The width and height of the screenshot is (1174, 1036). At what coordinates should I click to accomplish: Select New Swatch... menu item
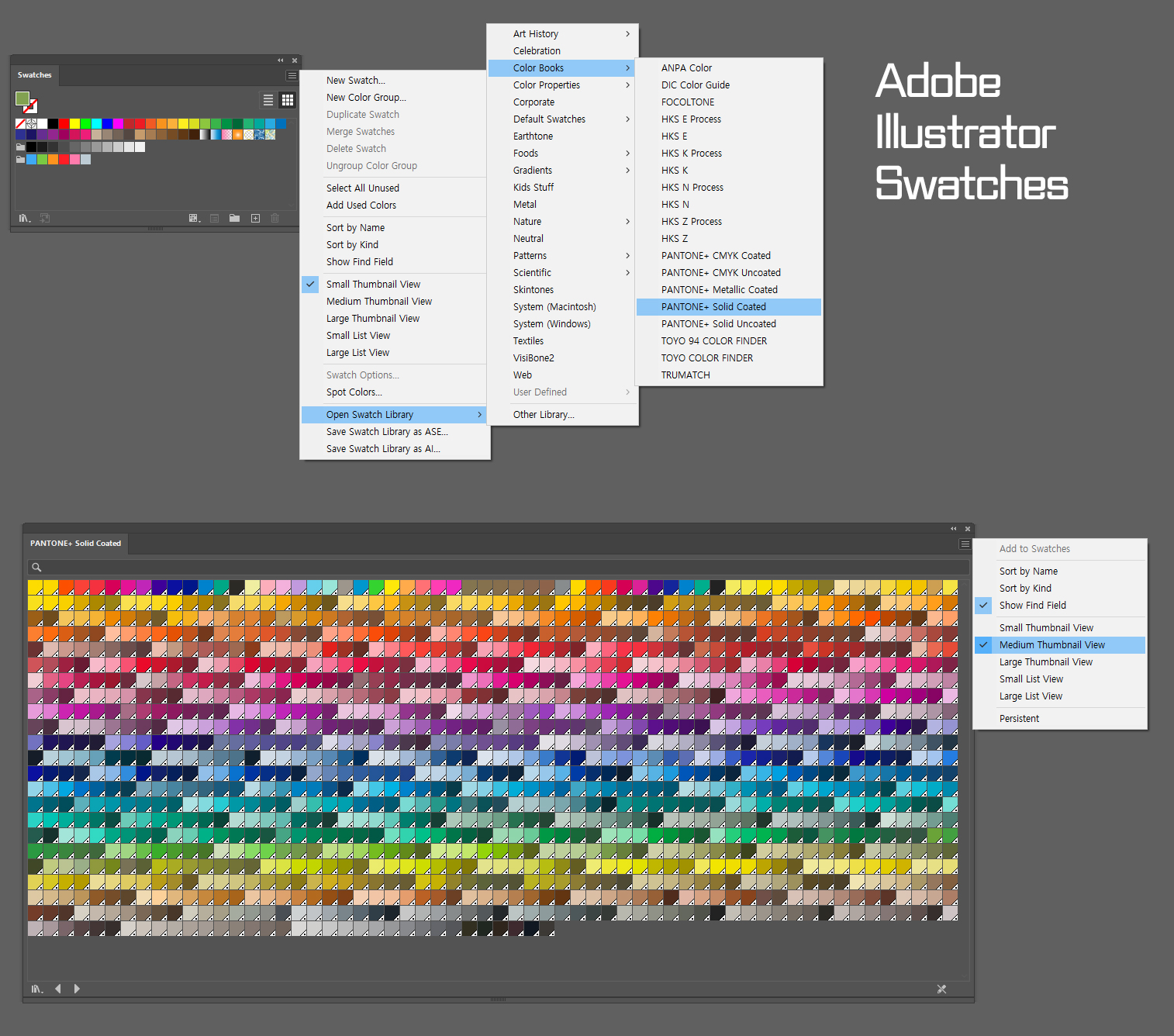394,81
